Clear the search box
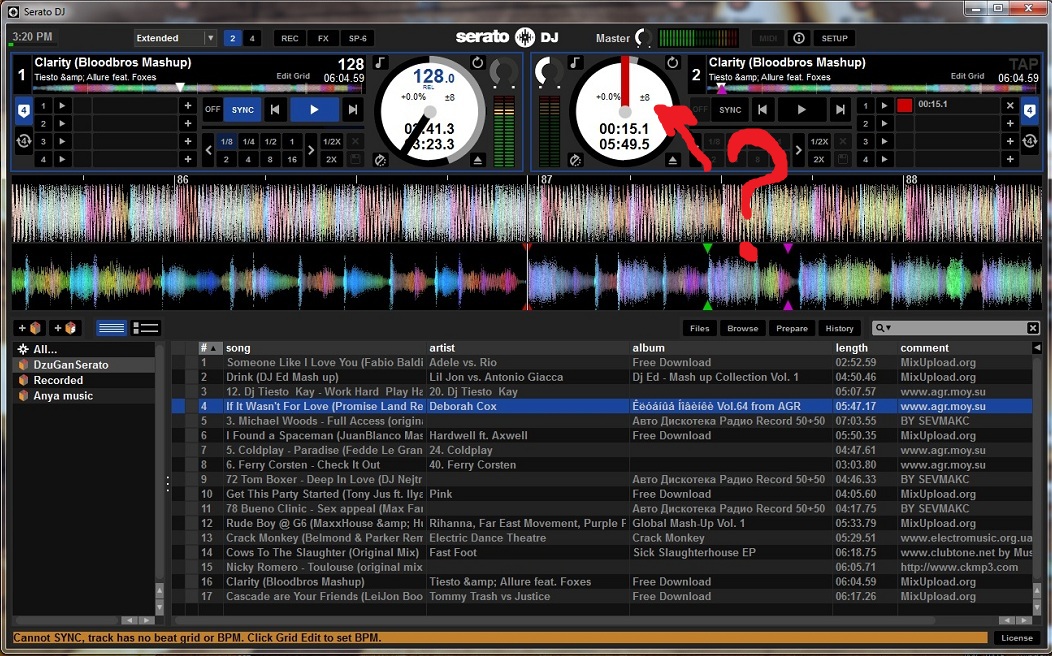1052x656 pixels. tap(1033, 328)
